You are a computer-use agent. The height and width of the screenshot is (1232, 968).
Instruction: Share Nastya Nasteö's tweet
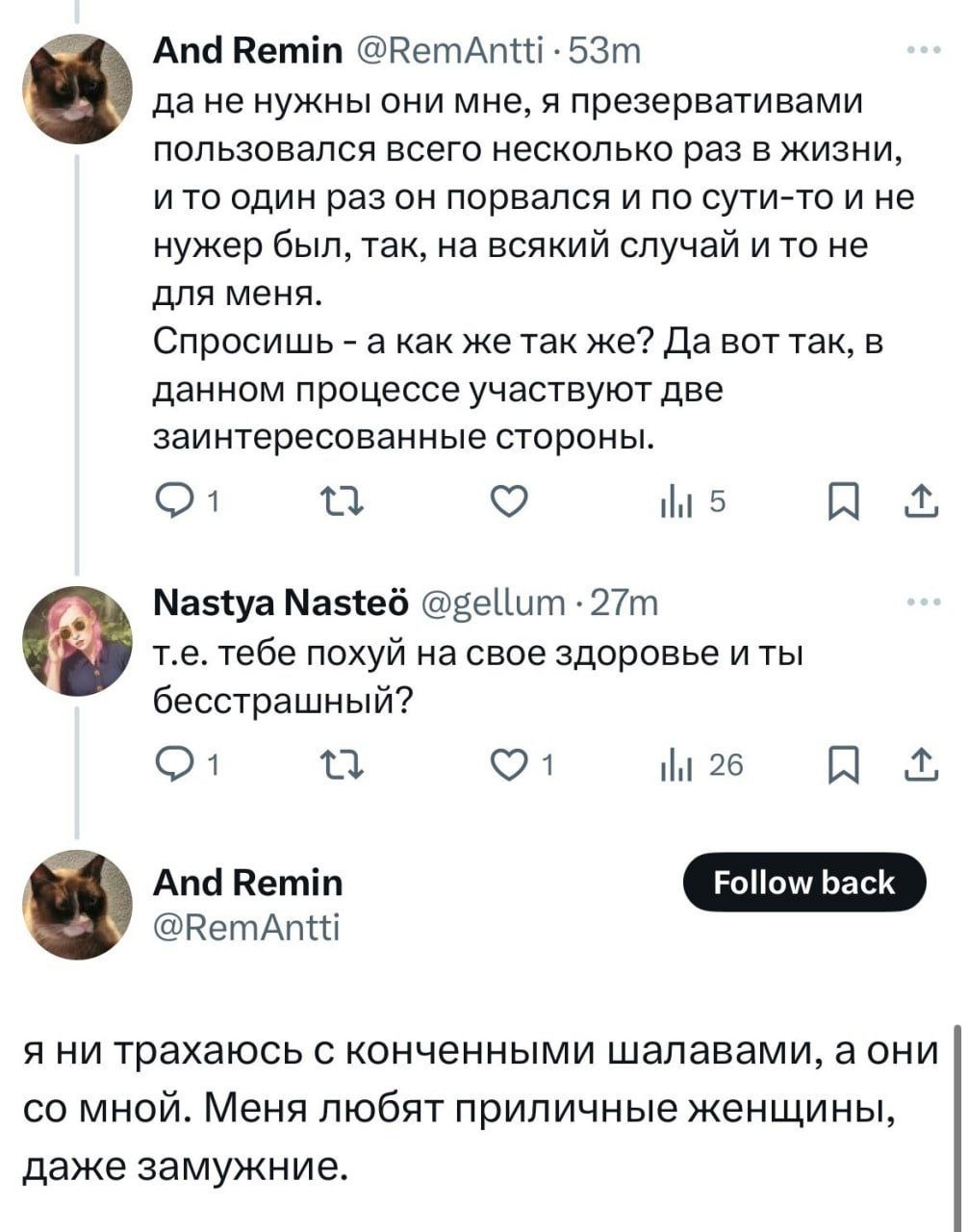(x=921, y=765)
